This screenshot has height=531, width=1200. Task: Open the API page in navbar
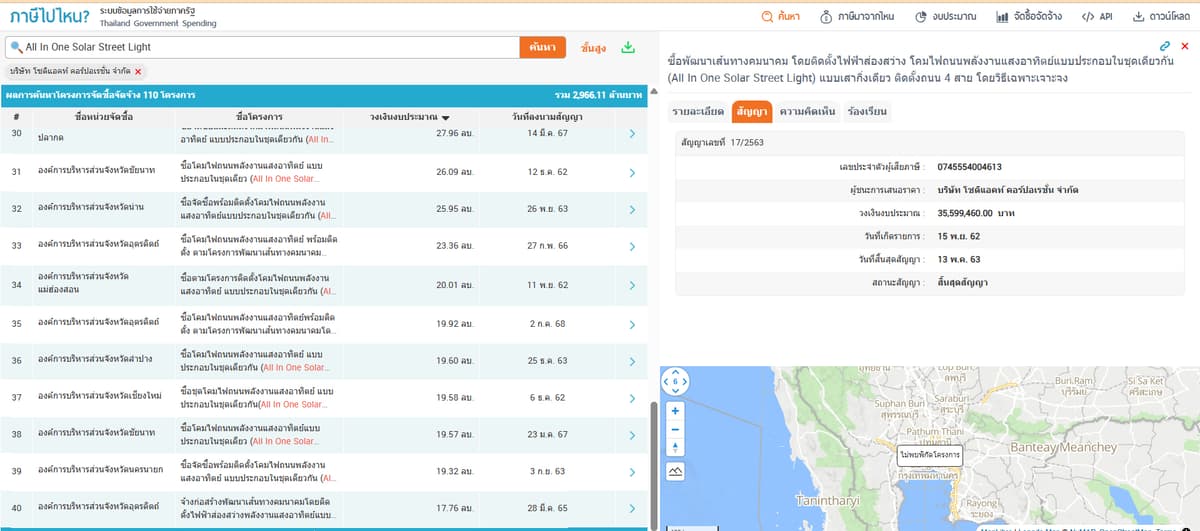(1097, 16)
